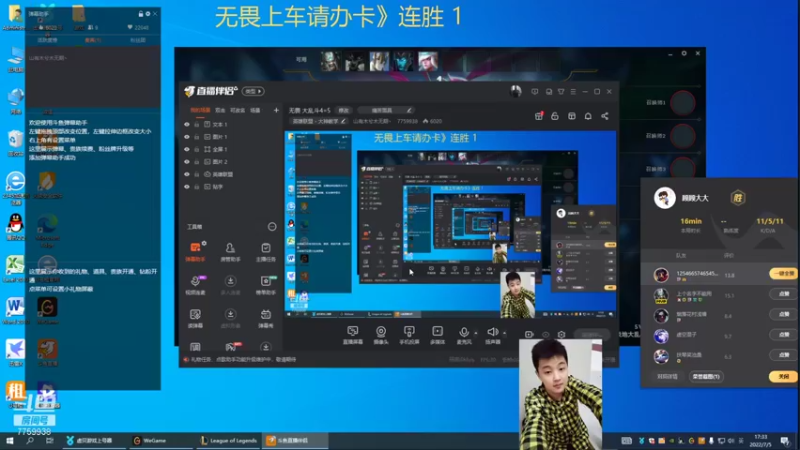The image size is (800, 450).
Task: Open 荣誉截图(1) on result panel
Action: click(707, 377)
